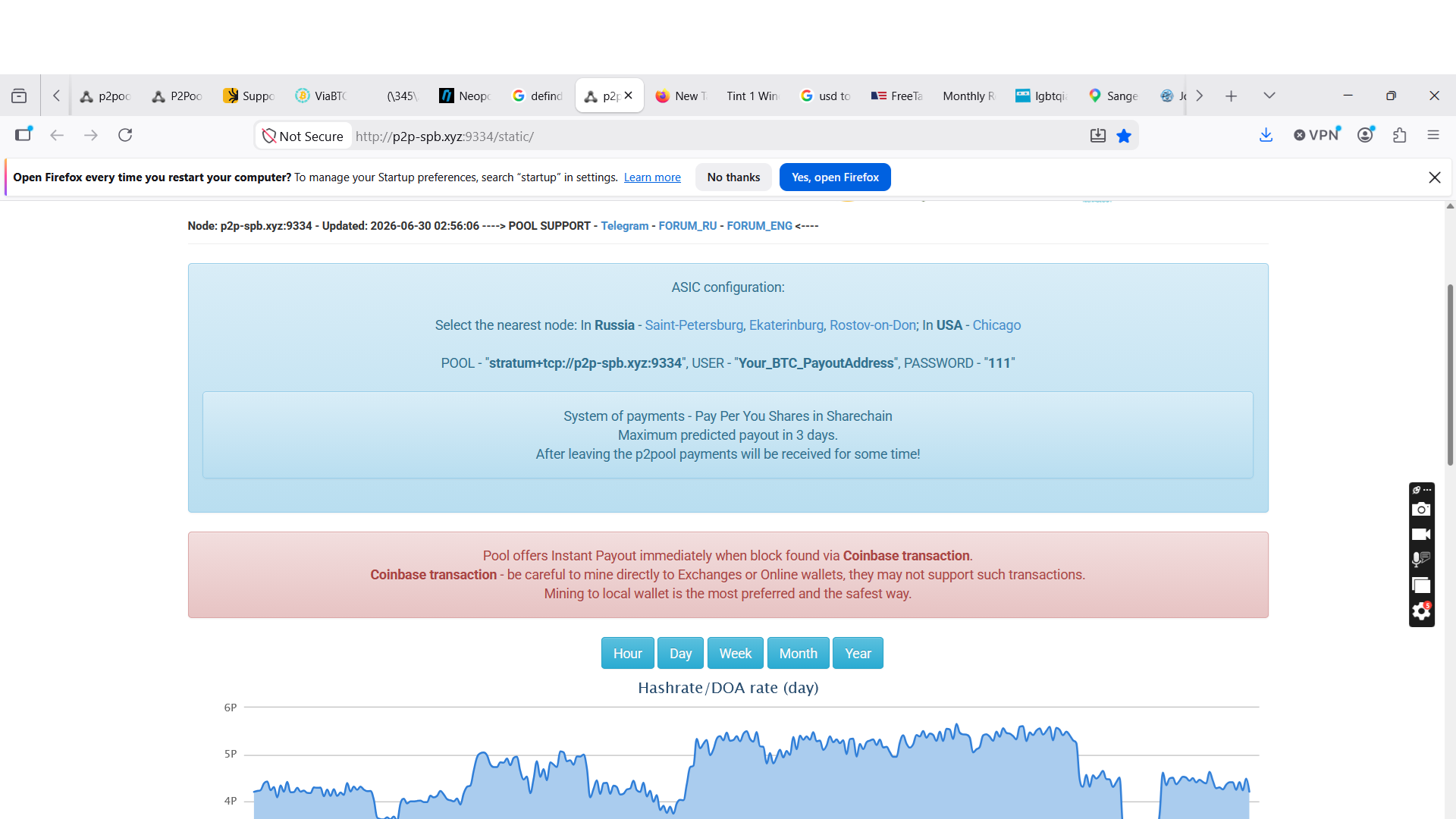Switch to the usd to tab
This screenshot has width=1456, height=819.
825,96
